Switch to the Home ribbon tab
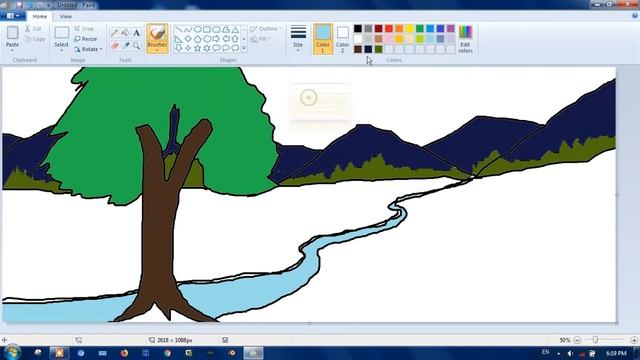The image size is (640, 360). 40,16
